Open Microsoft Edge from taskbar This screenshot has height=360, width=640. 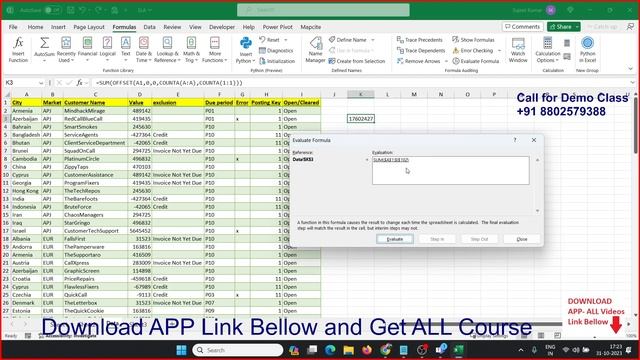(330, 350)
